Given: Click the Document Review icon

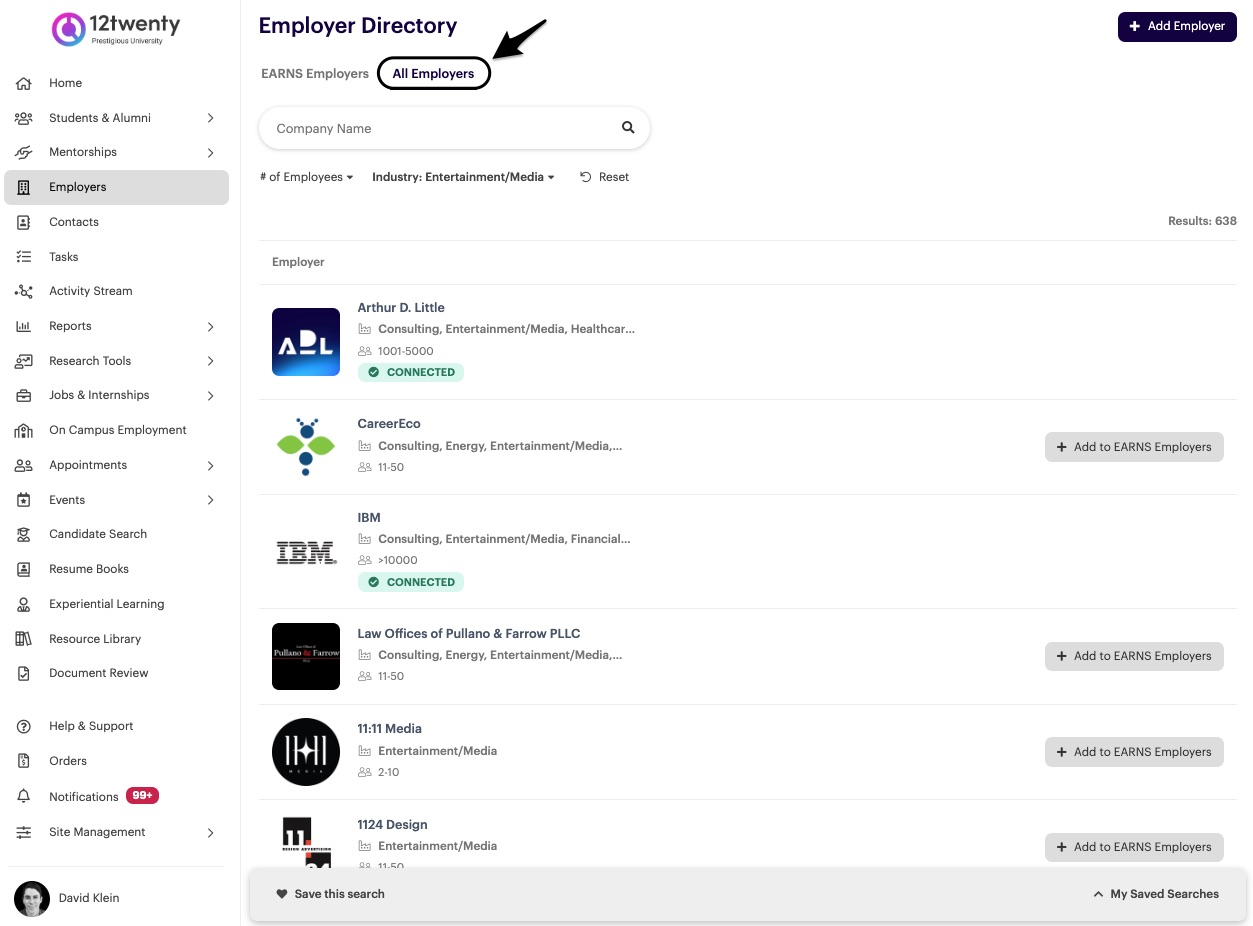Looking at the screenshot, I should pos(24,674).
